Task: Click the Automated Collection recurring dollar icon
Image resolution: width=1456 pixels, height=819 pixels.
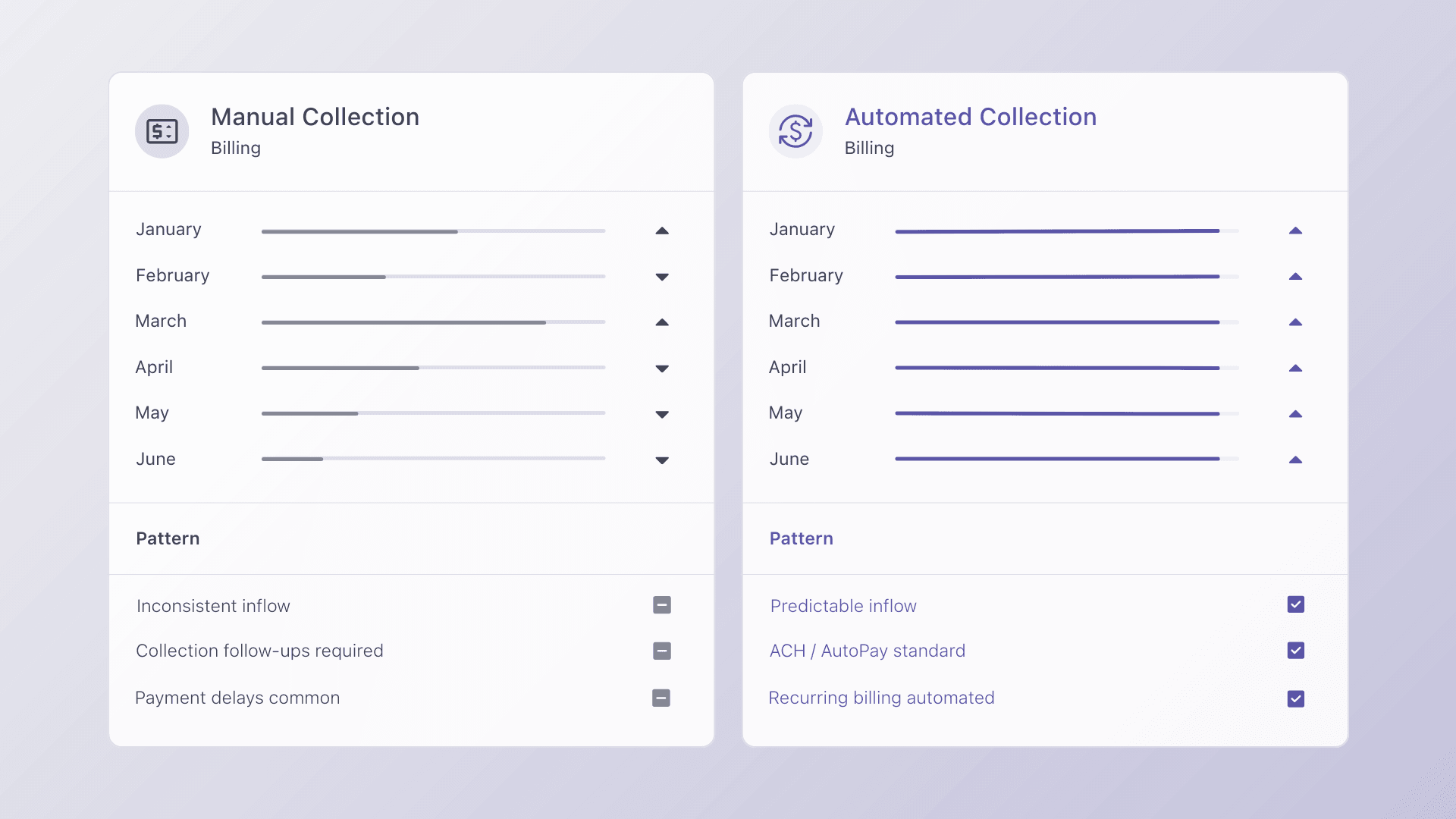Action: click(x=795, y=131)
